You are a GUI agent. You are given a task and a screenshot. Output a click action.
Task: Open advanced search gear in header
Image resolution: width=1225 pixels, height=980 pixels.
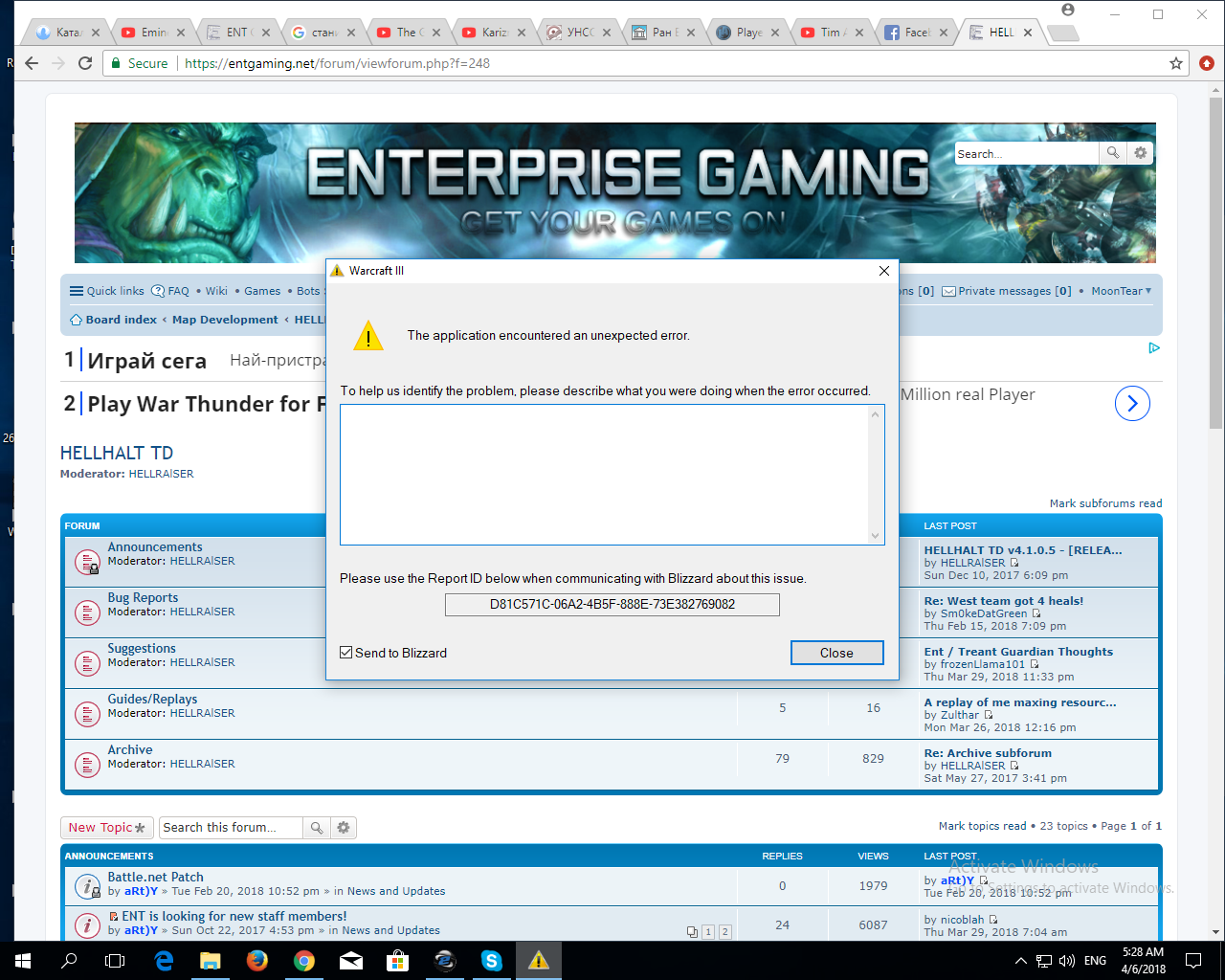(x=1140, y=153)
